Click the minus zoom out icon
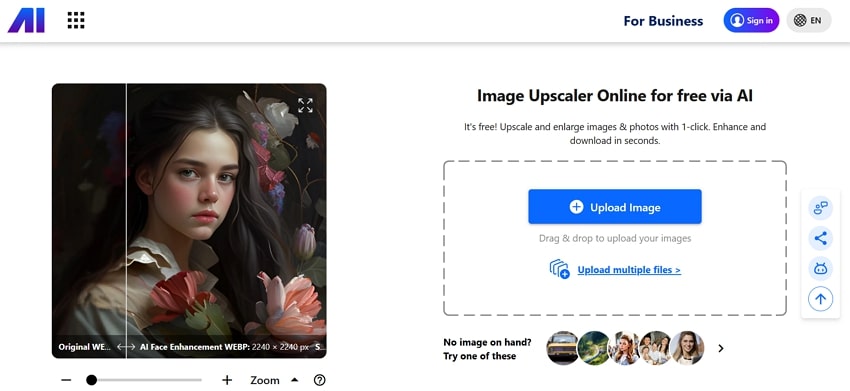This screenshot has height=391, width=850. 66,380
